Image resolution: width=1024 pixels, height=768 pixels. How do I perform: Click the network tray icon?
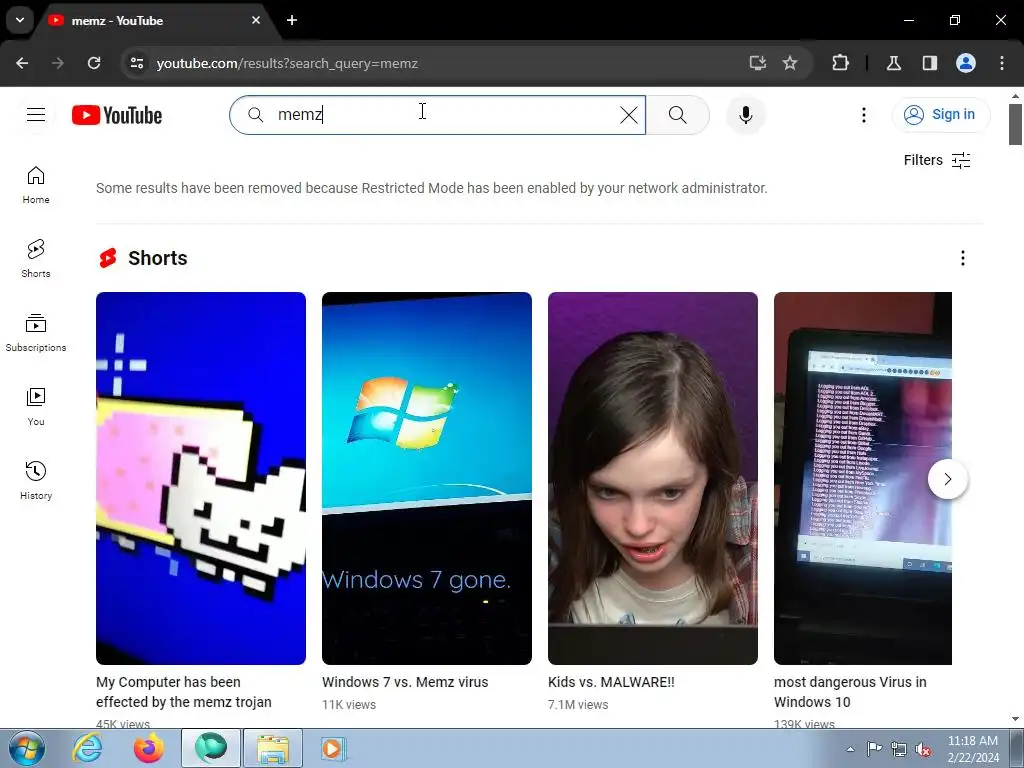pos(899,749)
